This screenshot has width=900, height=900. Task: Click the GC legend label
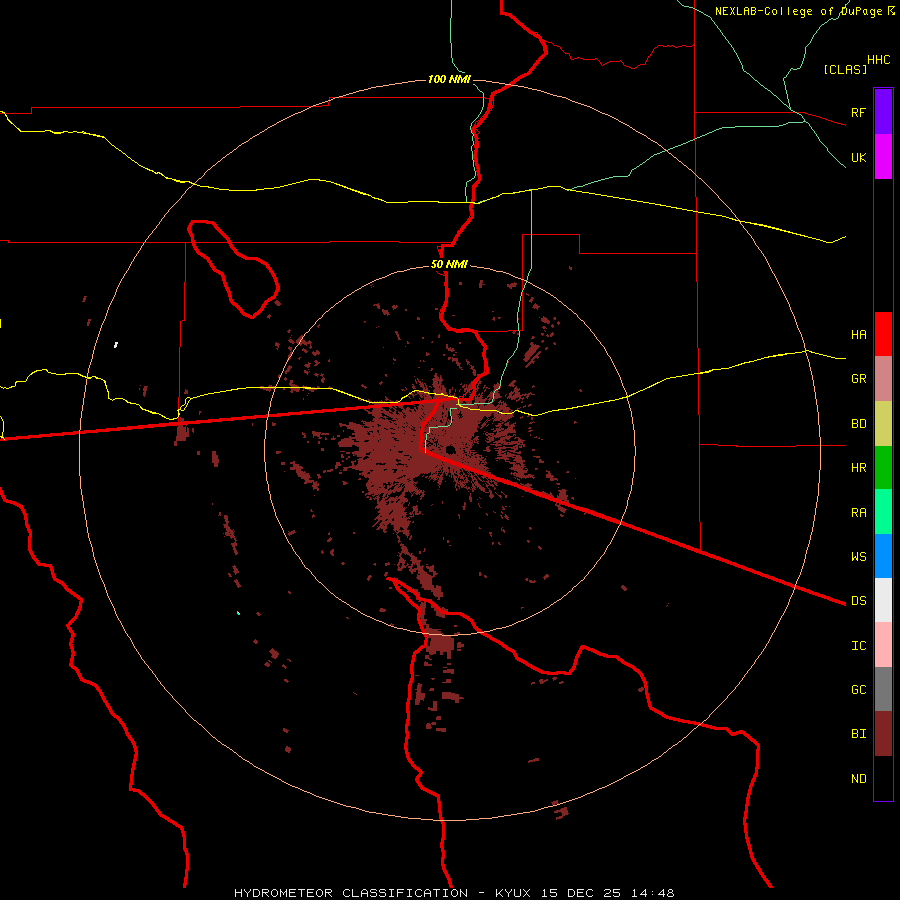tap(858, 690)
